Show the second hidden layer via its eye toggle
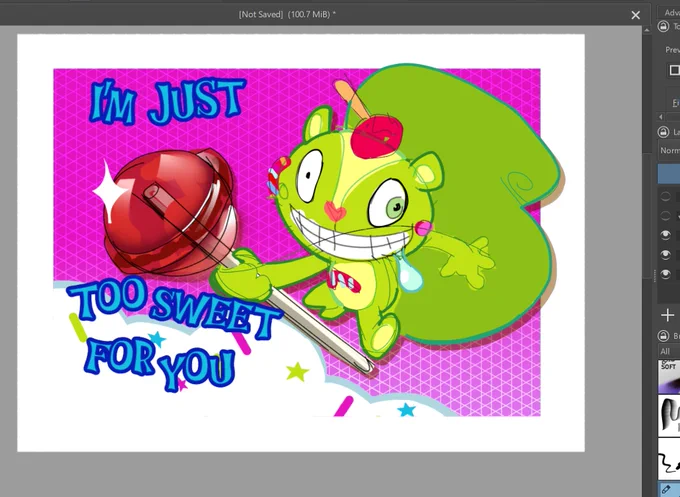Screen dimensions: 680x497 [x=665, y=216]
